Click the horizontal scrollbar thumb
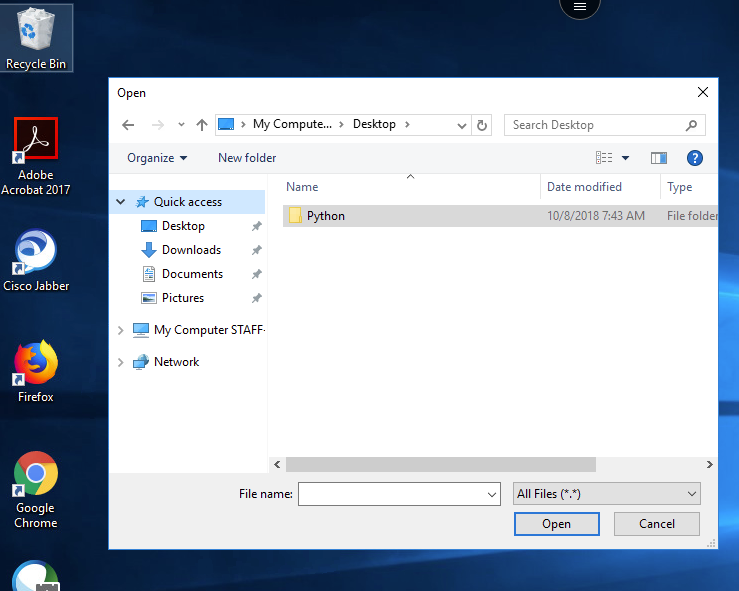This screenshot has width=739, height=591. coord(441,465)
